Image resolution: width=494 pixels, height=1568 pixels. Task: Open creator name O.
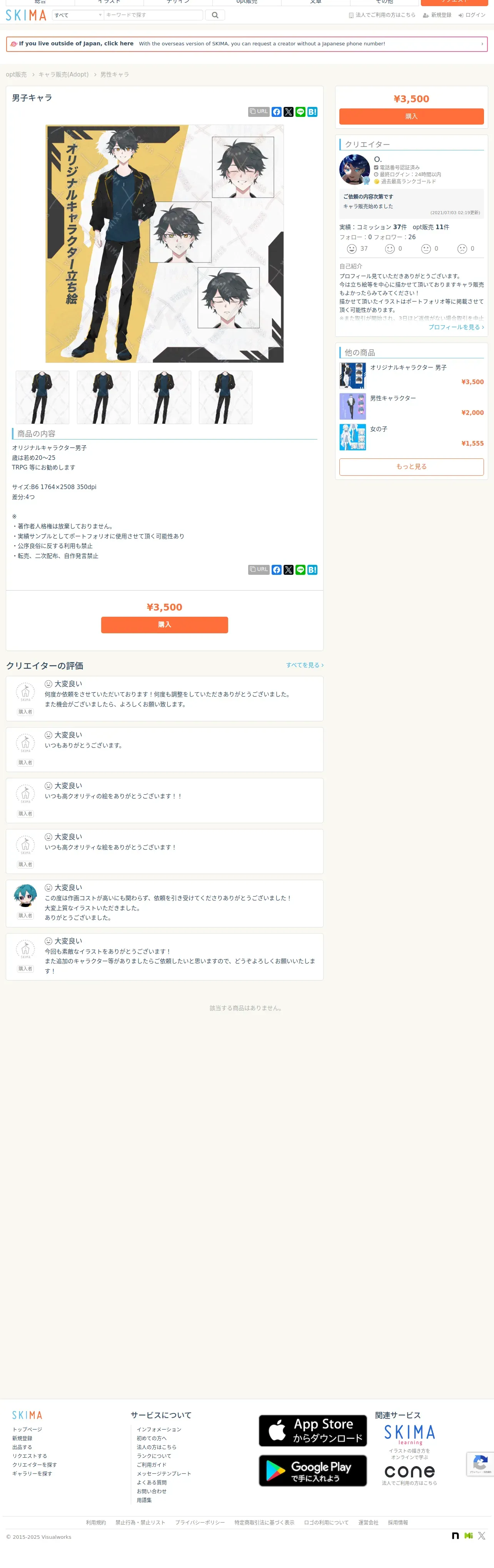pyautogui.click(x=378, y=159)
